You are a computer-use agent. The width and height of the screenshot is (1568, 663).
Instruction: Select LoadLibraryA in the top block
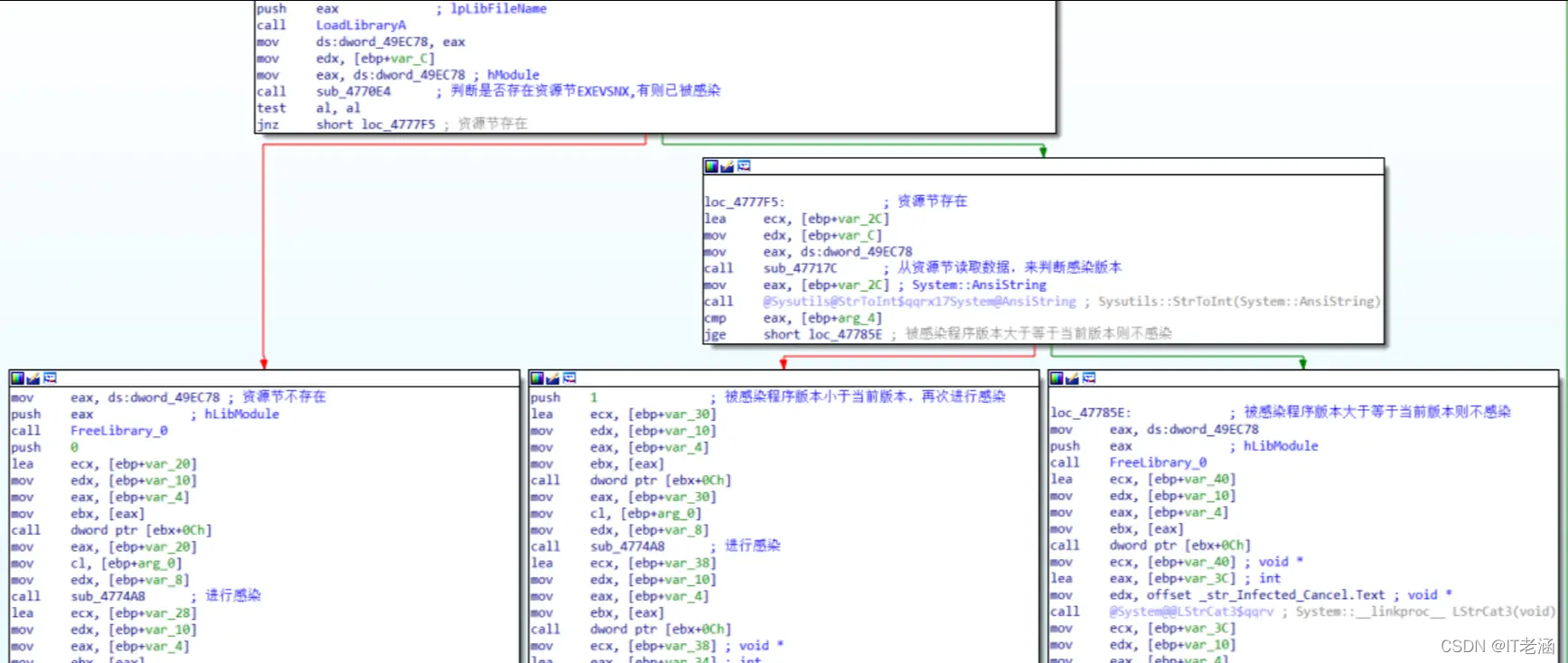[361, 25]
